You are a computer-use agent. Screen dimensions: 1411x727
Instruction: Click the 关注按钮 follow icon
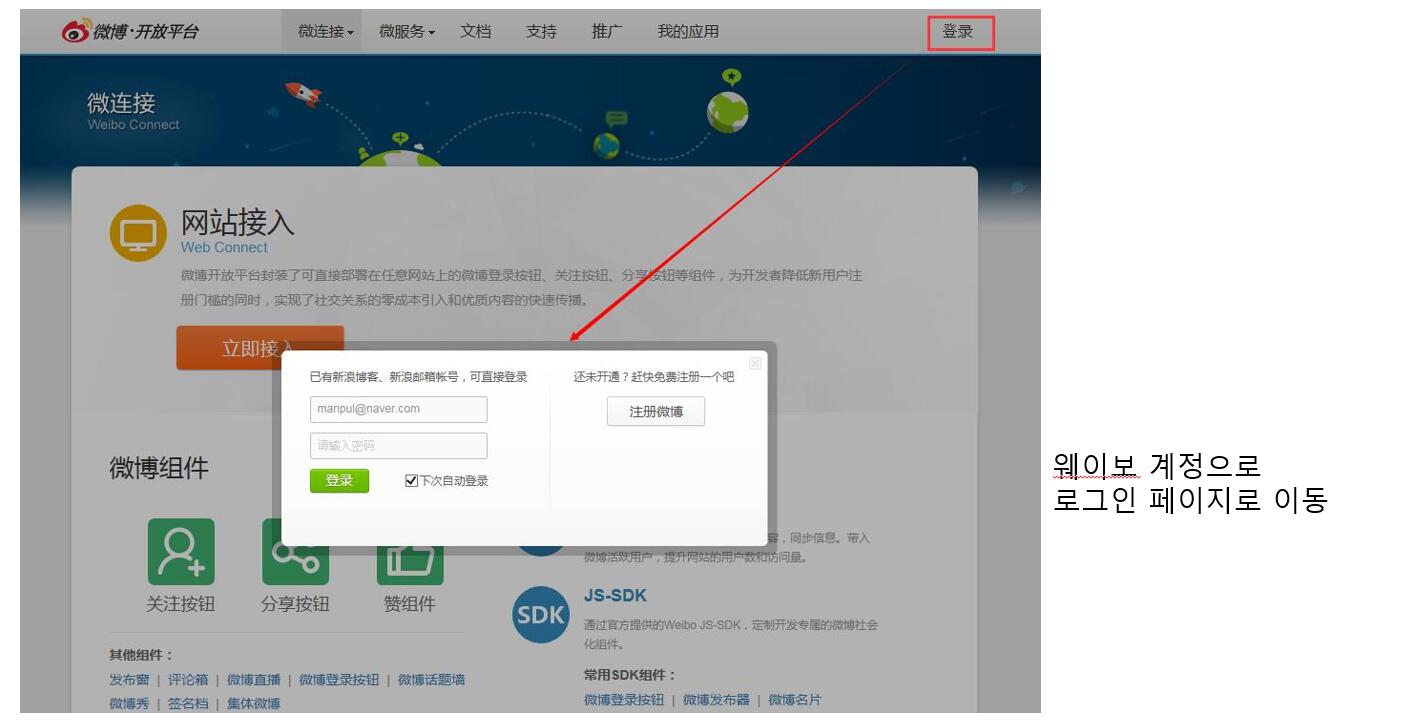[181, 552]
